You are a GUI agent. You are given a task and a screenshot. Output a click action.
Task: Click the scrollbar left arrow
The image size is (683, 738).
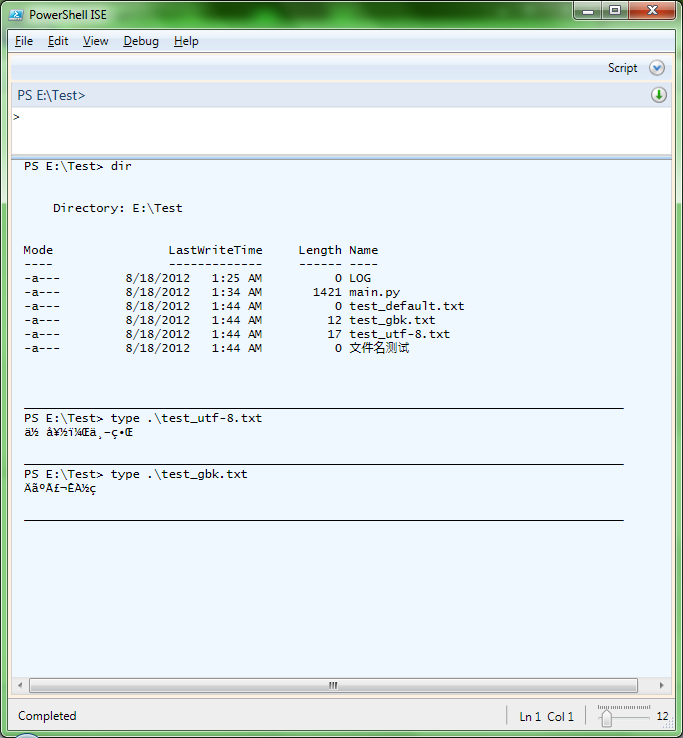[20, 685]
